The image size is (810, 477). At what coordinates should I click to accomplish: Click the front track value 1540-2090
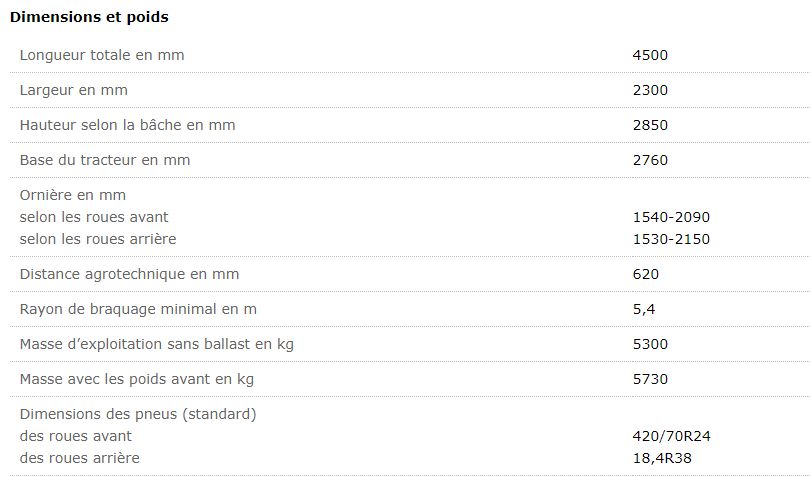click(671, 217)
